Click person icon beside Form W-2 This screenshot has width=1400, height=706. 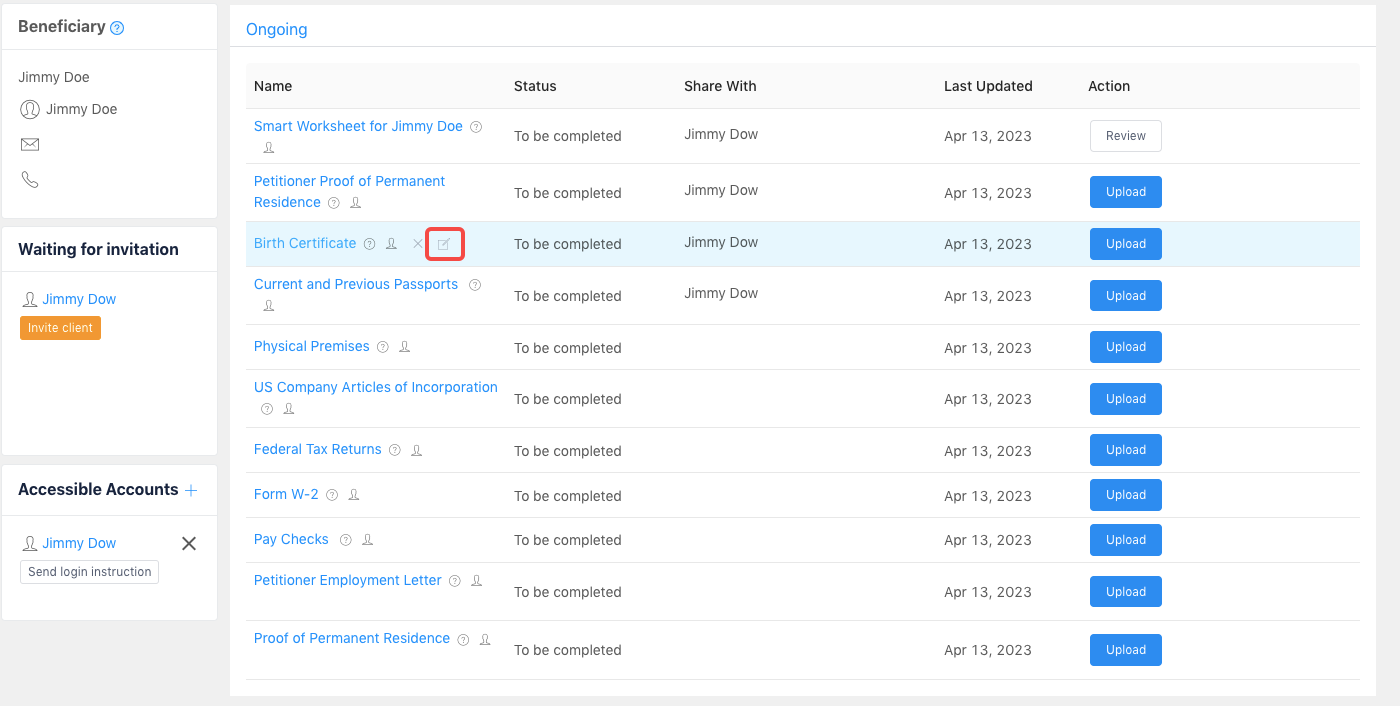click(354, 495)
